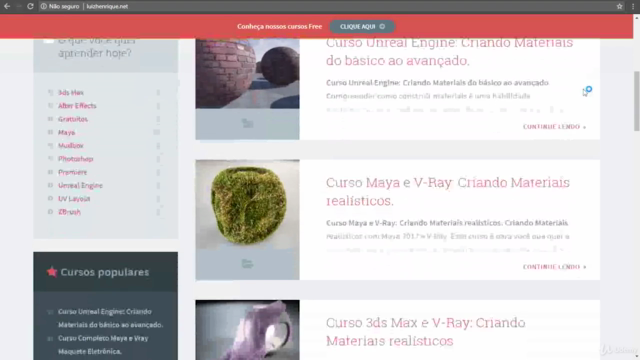Click the luizhenrique.net address bar

pos(107,6)
